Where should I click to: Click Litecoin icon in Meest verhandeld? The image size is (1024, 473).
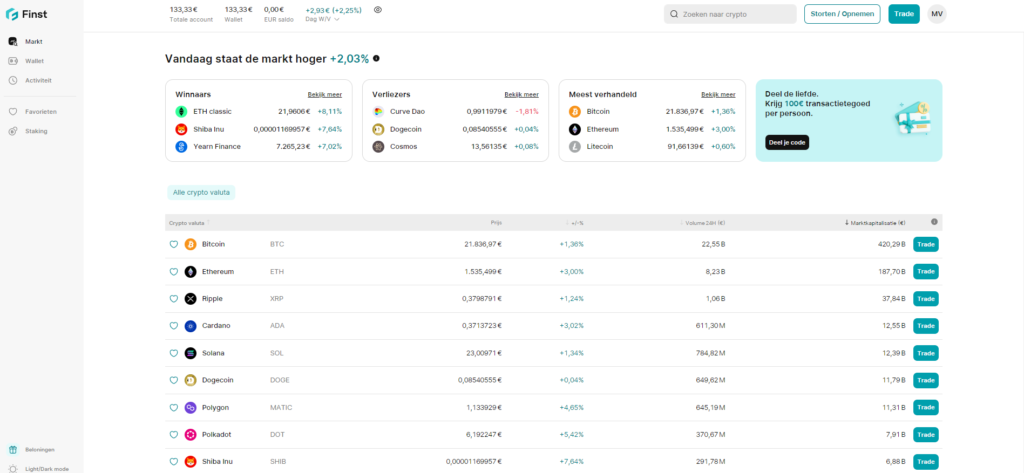pos(575,147)
